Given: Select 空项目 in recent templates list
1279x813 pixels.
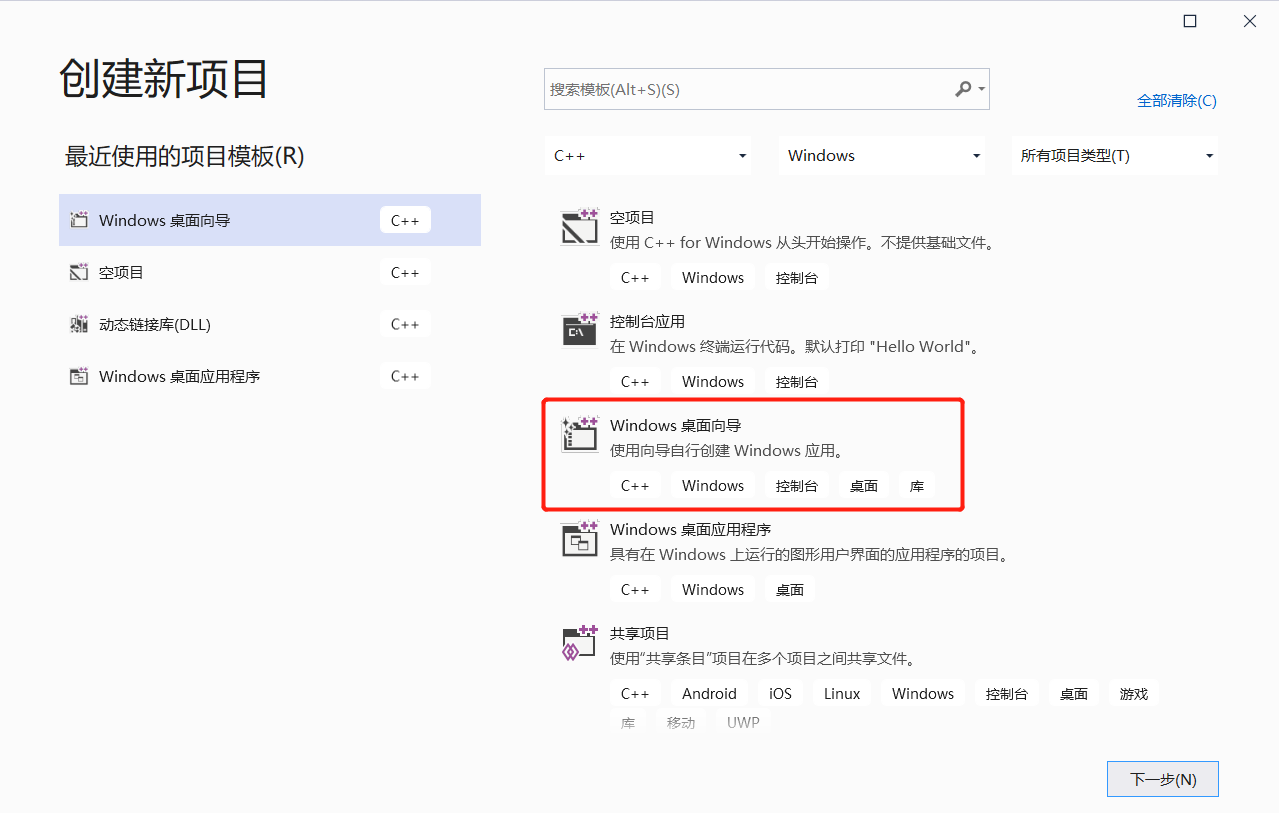Looking at the screenshot, I should click(x=270, y=272).
